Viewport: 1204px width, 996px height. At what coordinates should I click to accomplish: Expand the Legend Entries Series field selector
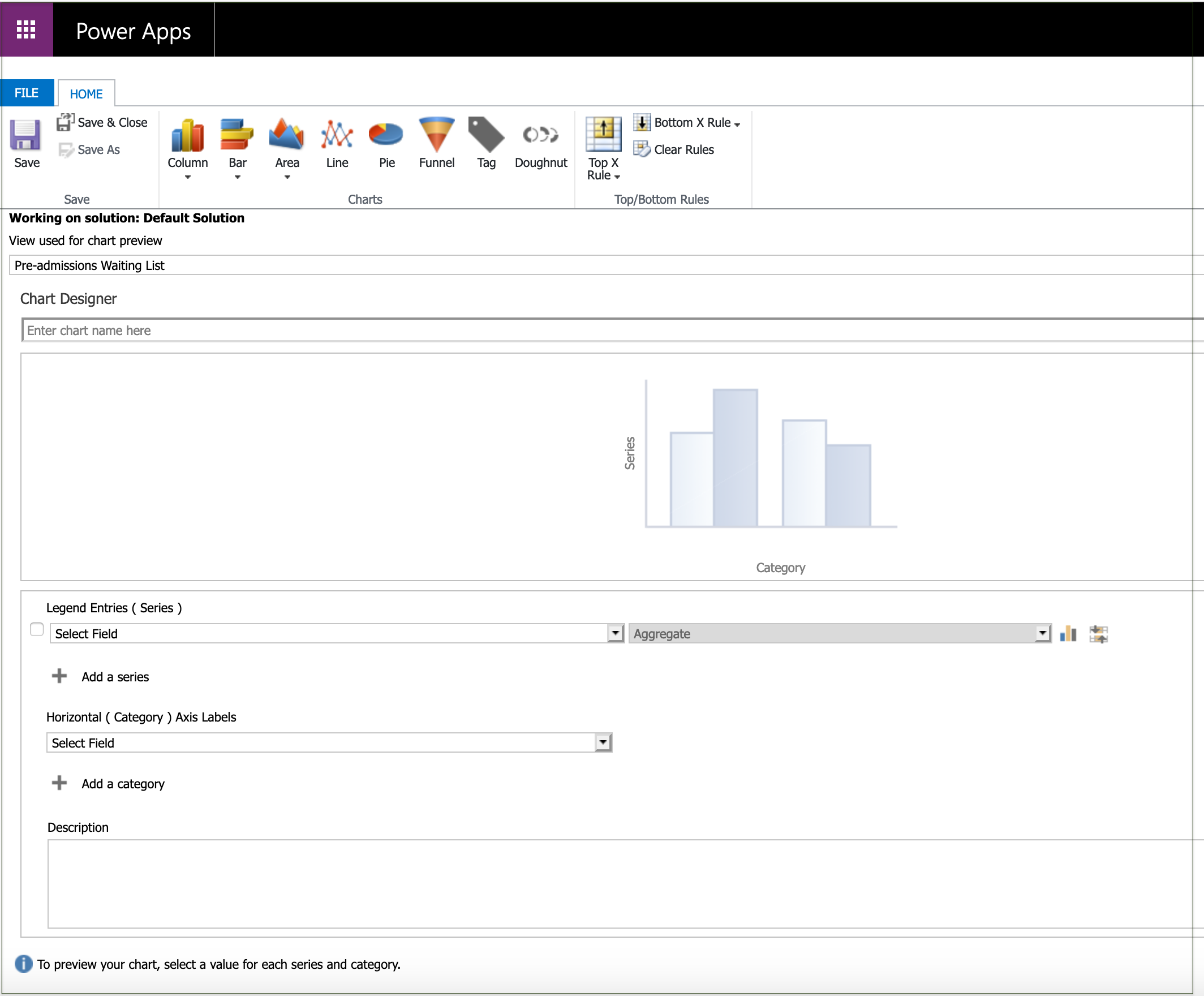614,633
